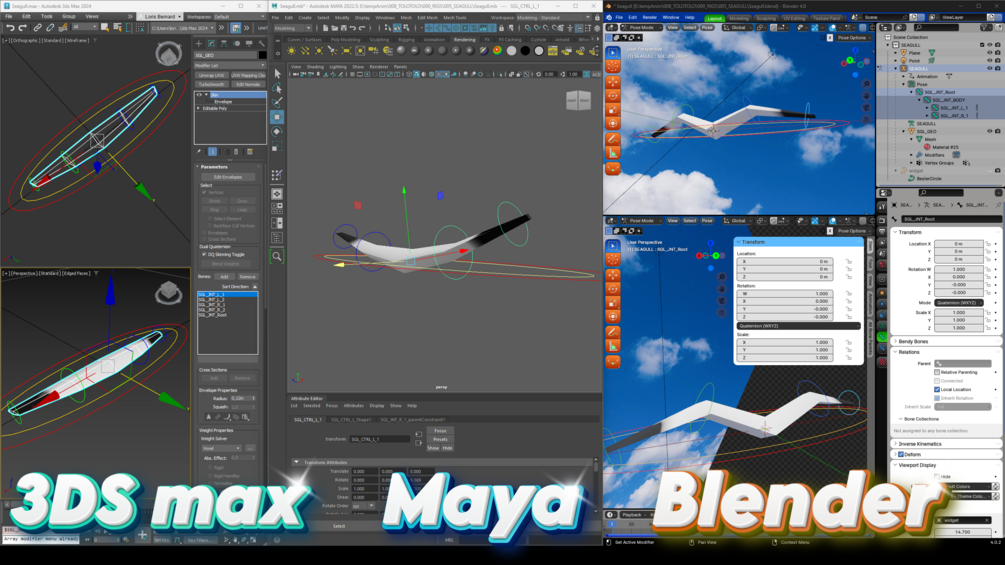Open the Utilities wrench tab in 3ds Max
The height and width of the screenshot is (565, 1005).
pos(262,44)
